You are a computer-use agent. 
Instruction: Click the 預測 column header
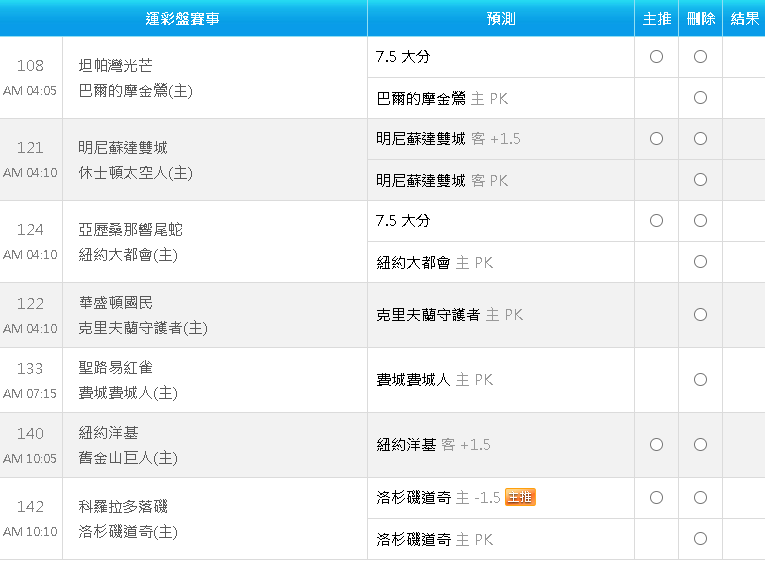point(501,19)
